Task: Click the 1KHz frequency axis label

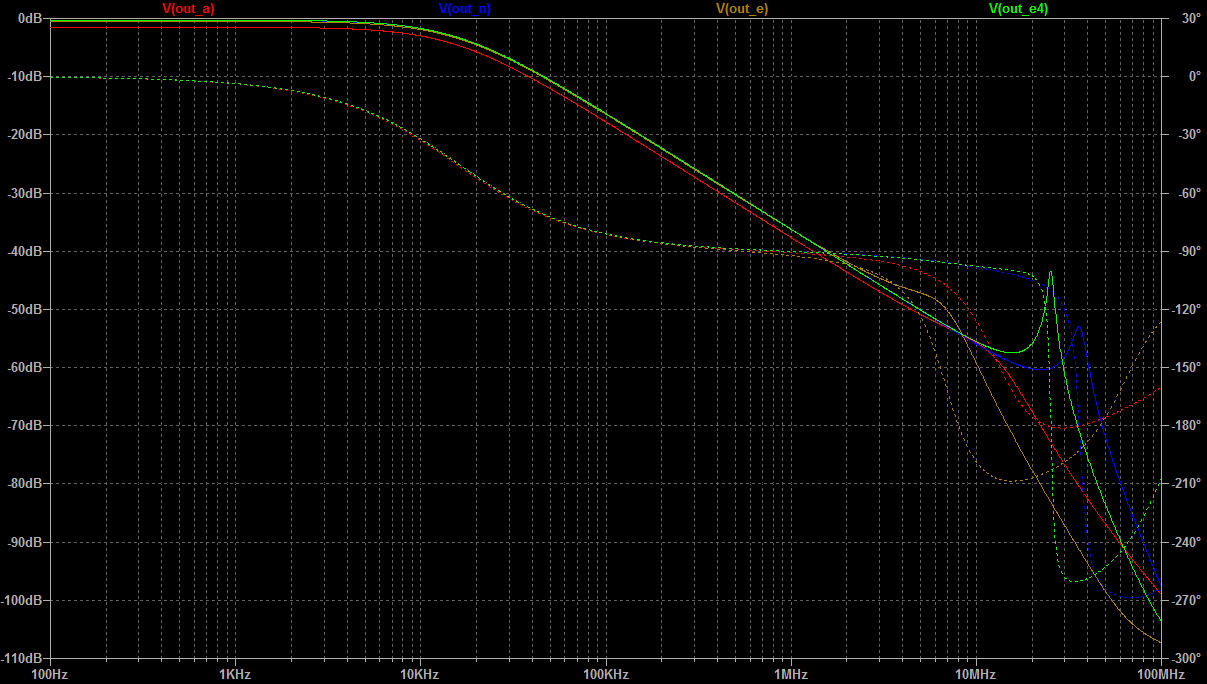Action: (x=234, y=675)
